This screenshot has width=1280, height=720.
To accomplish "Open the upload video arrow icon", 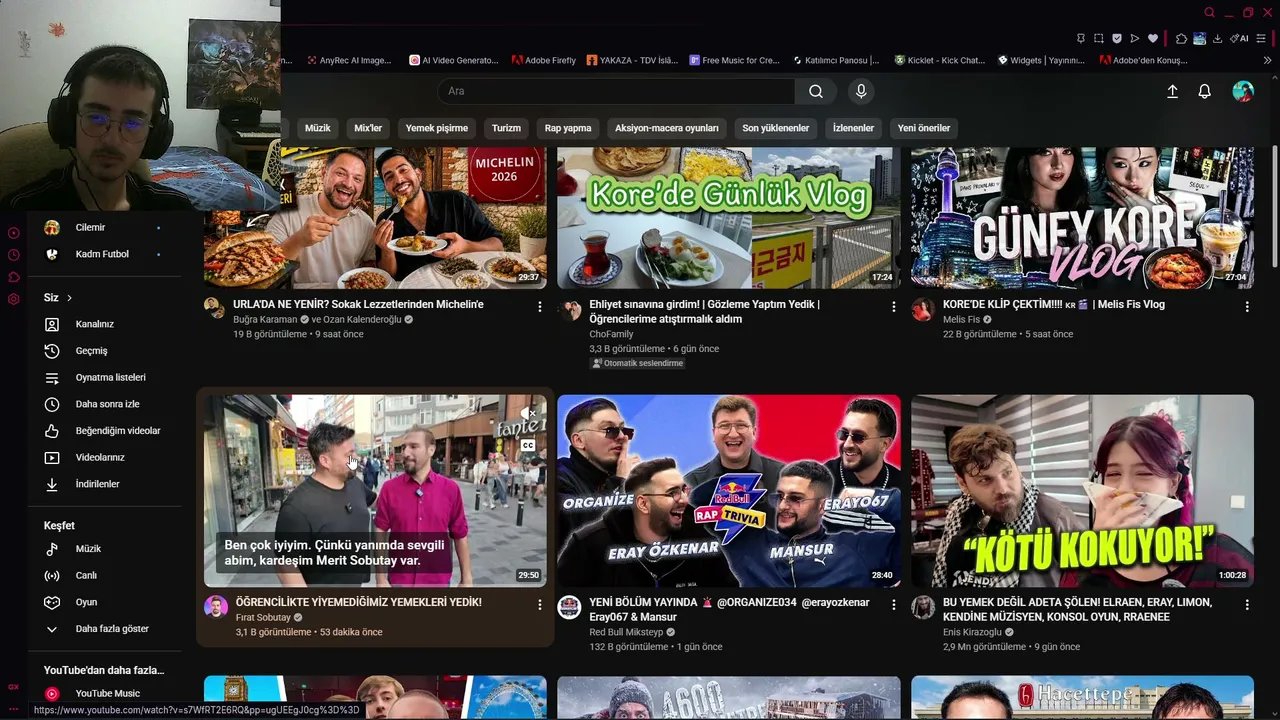I will (1173, 91).
